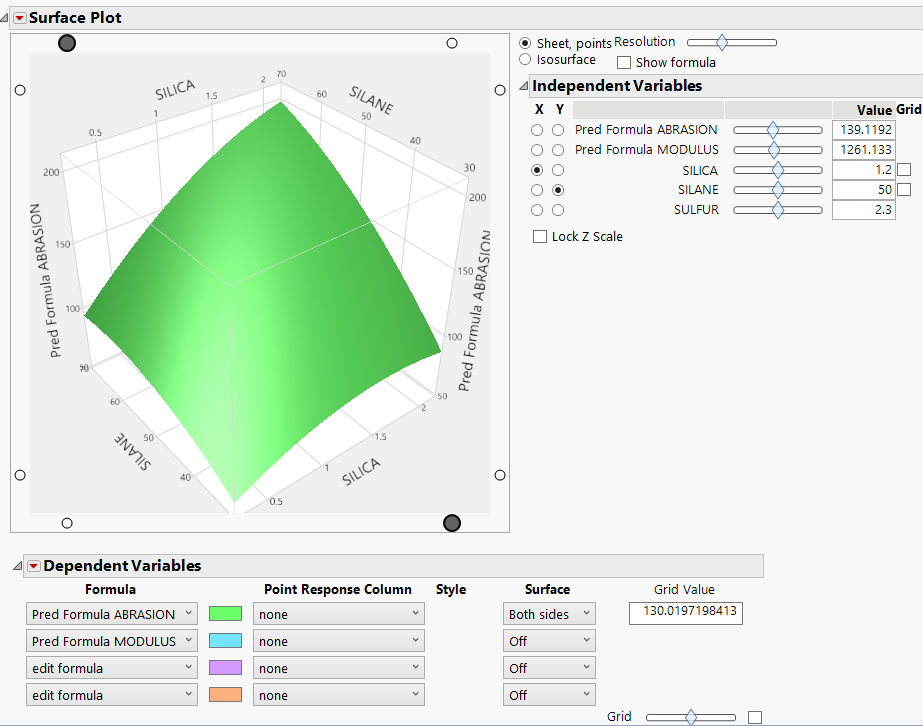The width and height of the screenshot is (923, 726).
Task: Click the Grid Value input field
Action: 685,613
